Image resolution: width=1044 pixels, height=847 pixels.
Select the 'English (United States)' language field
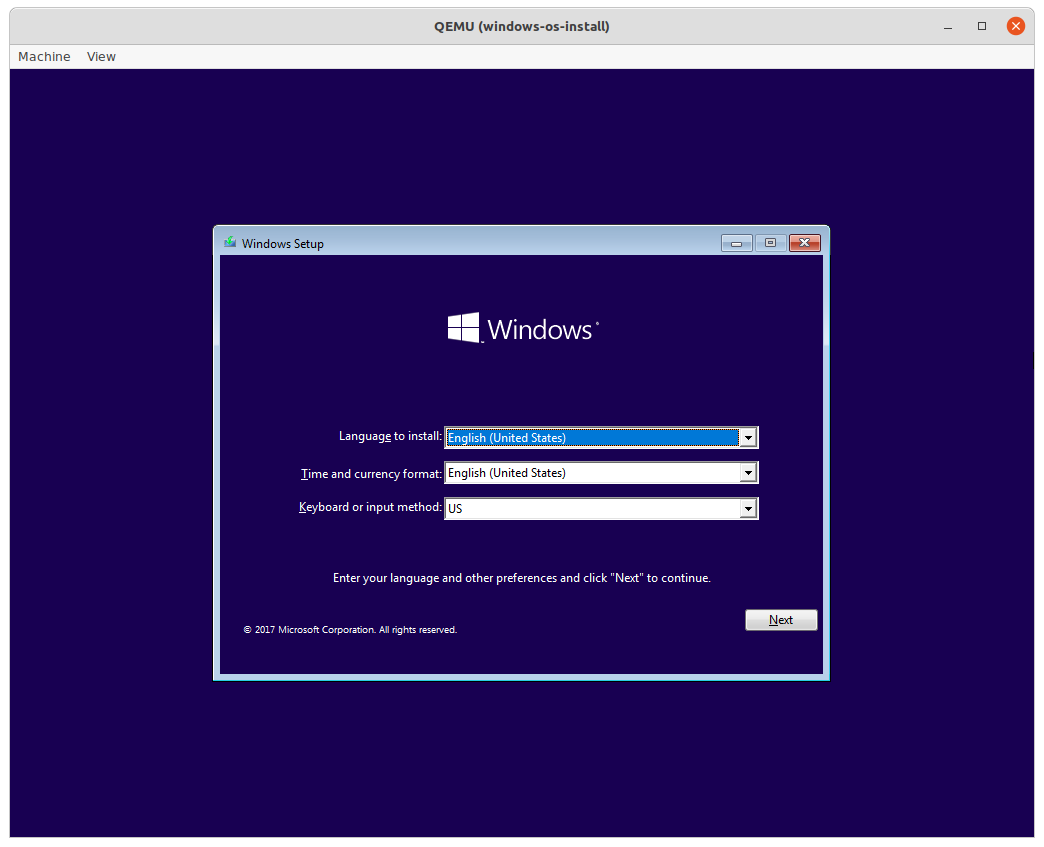click(590, 437)
